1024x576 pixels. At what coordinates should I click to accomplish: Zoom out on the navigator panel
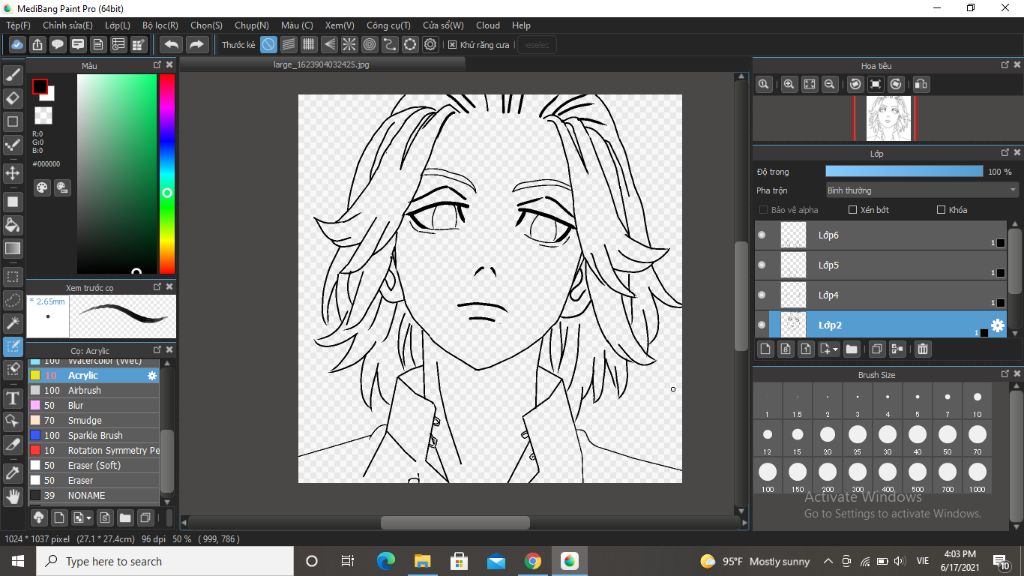[x=829, y=84]
